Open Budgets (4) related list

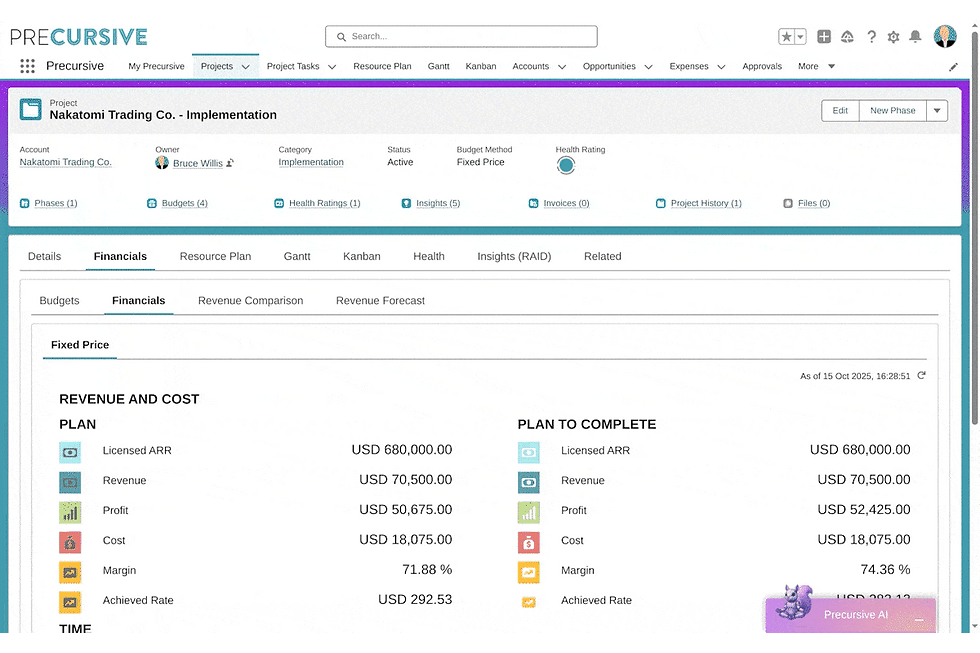[x=184, y=203]
